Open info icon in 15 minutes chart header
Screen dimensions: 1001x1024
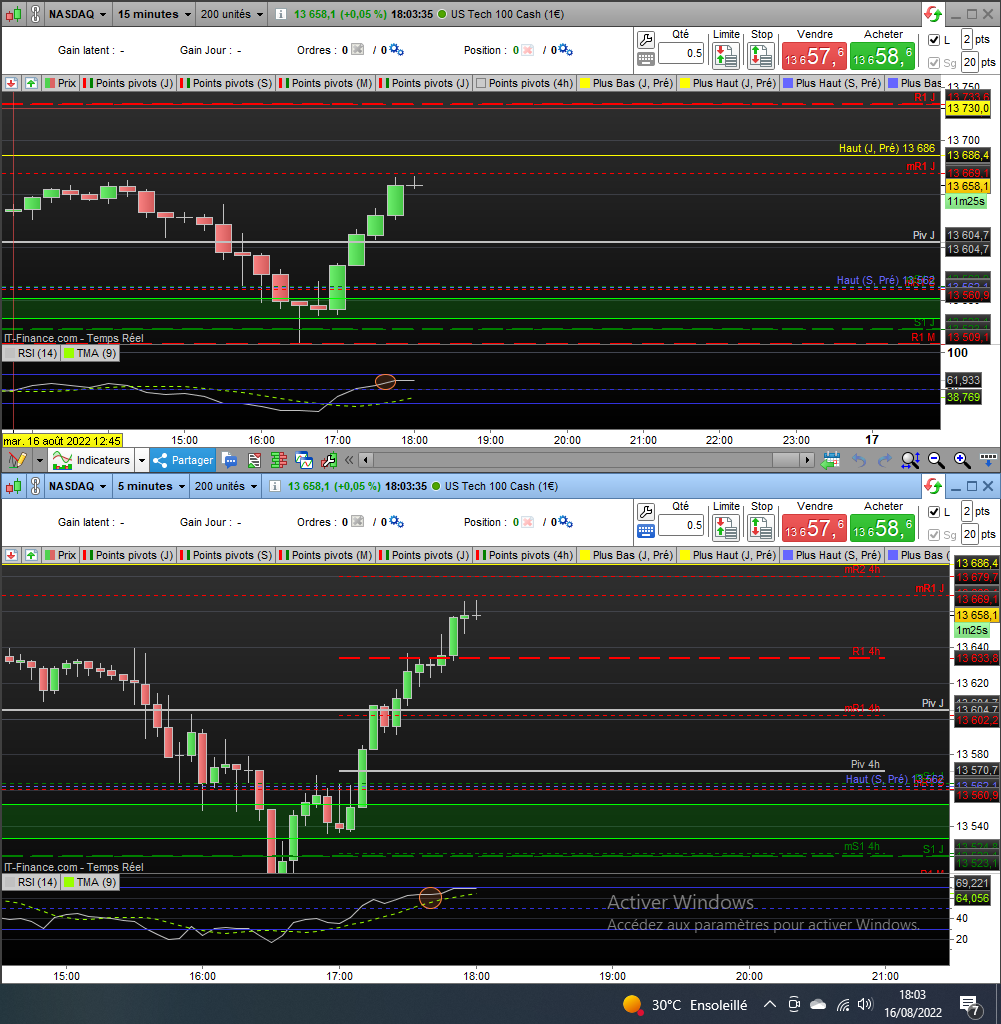click(280, 14)
